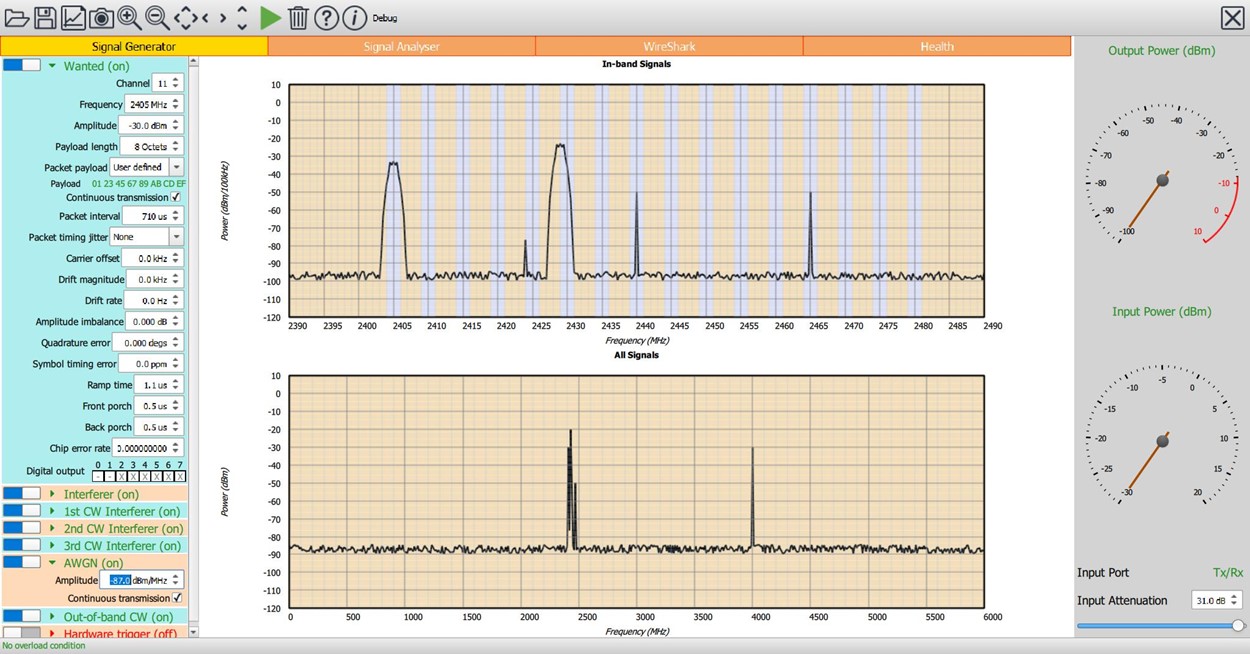This screenshot has height=654, width=1250.
Task: Switch to the Signal Analyser tab
Action: (x=401, y=46)
